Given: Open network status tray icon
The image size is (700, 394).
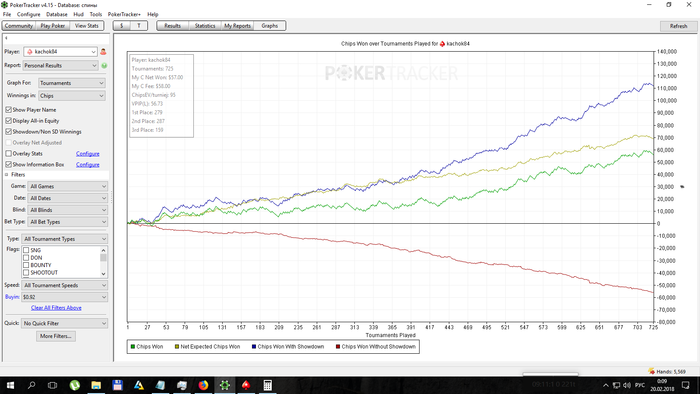Looking at the screenshot, I should coord(617,386).
